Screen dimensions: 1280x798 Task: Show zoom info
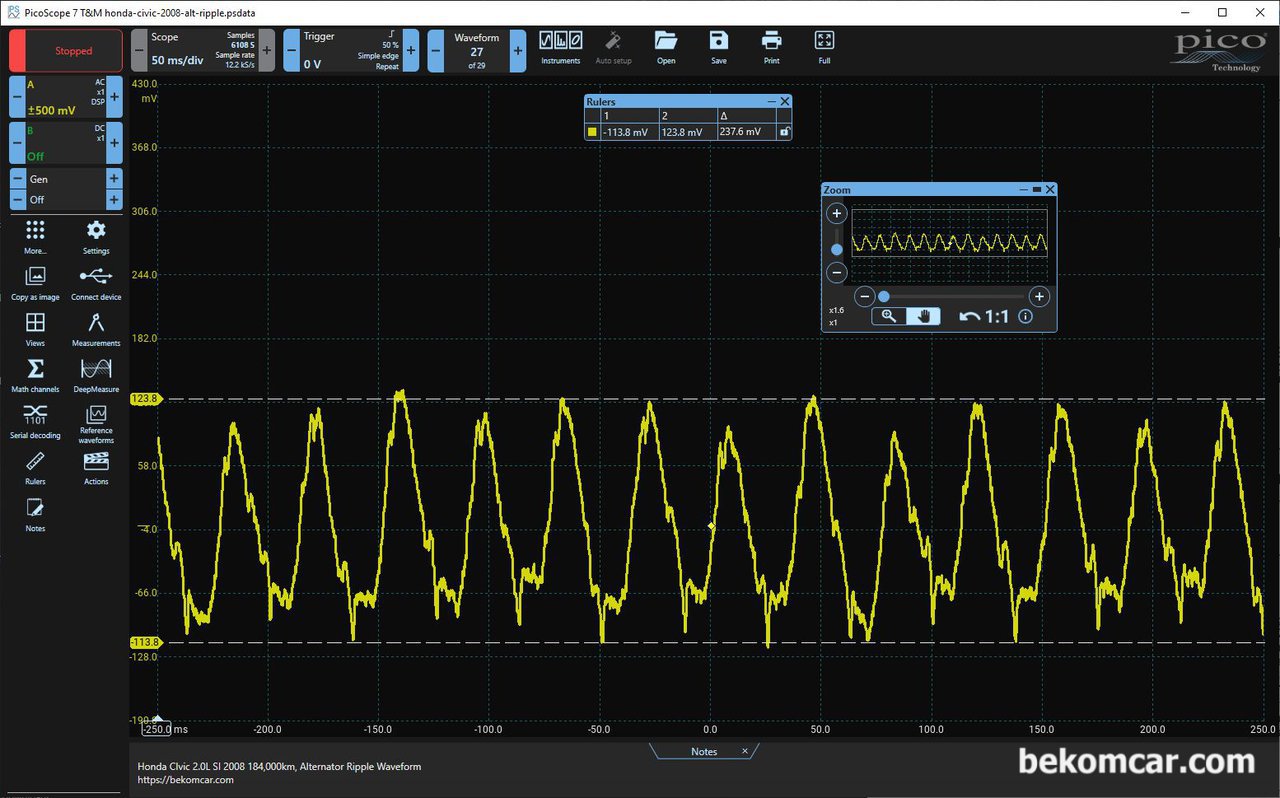click(1025, 316)
